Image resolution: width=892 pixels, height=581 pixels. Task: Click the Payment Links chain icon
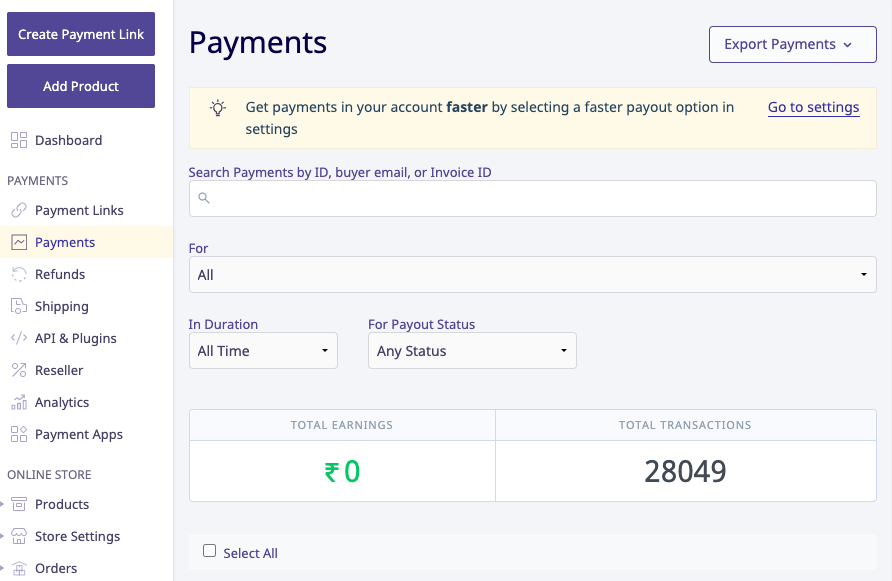point(19,210)
